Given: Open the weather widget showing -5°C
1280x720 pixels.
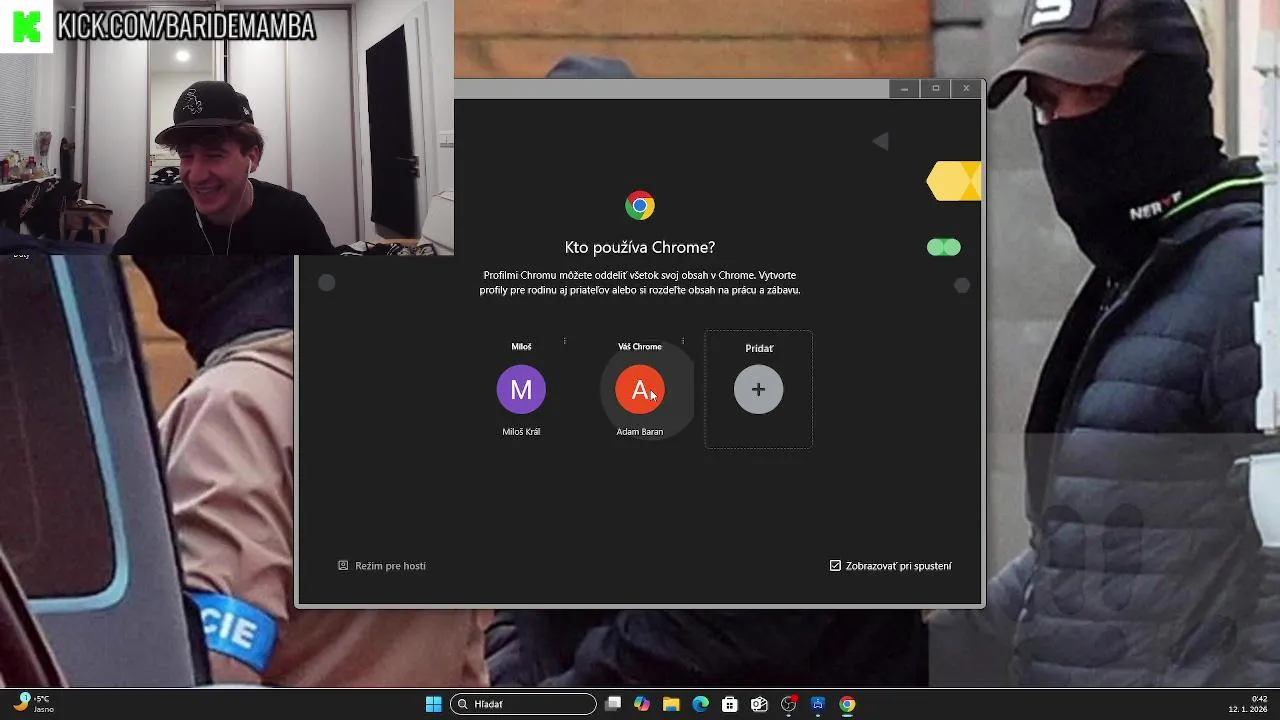Looking at the screenshot, I should (33, 704).
